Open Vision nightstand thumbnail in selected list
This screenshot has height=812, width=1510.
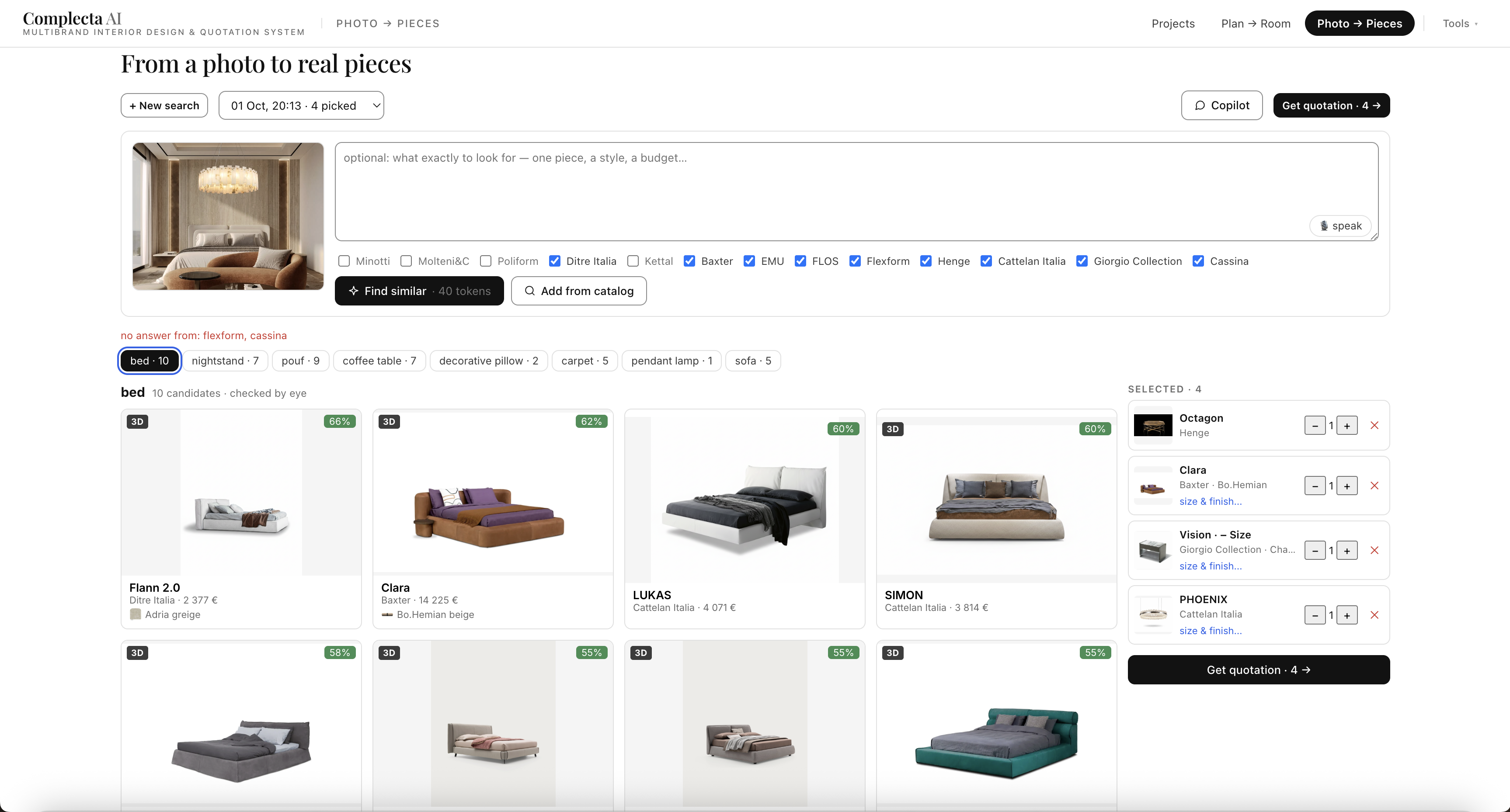[1153, 550]
